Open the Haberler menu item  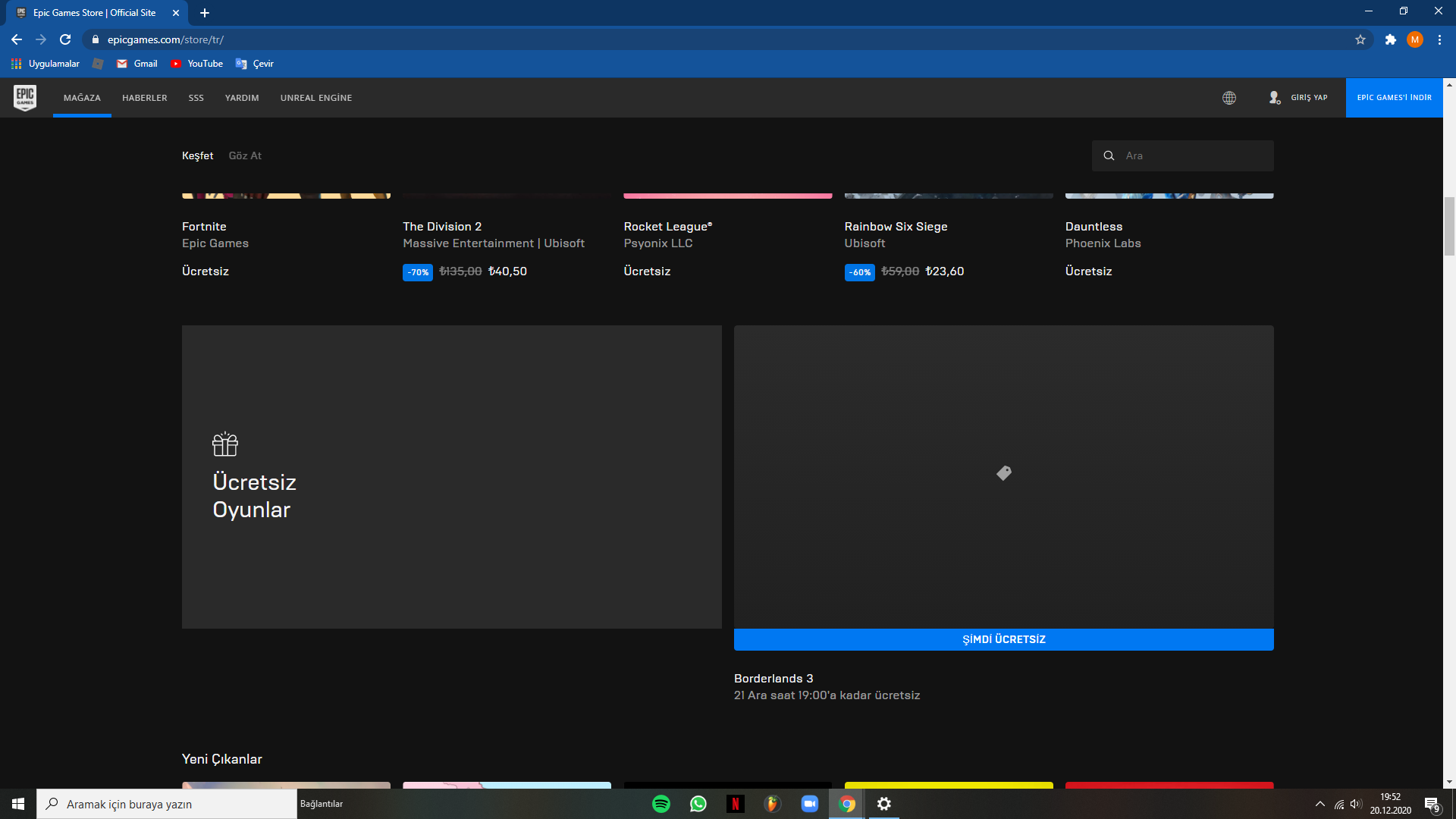point(144,98)
